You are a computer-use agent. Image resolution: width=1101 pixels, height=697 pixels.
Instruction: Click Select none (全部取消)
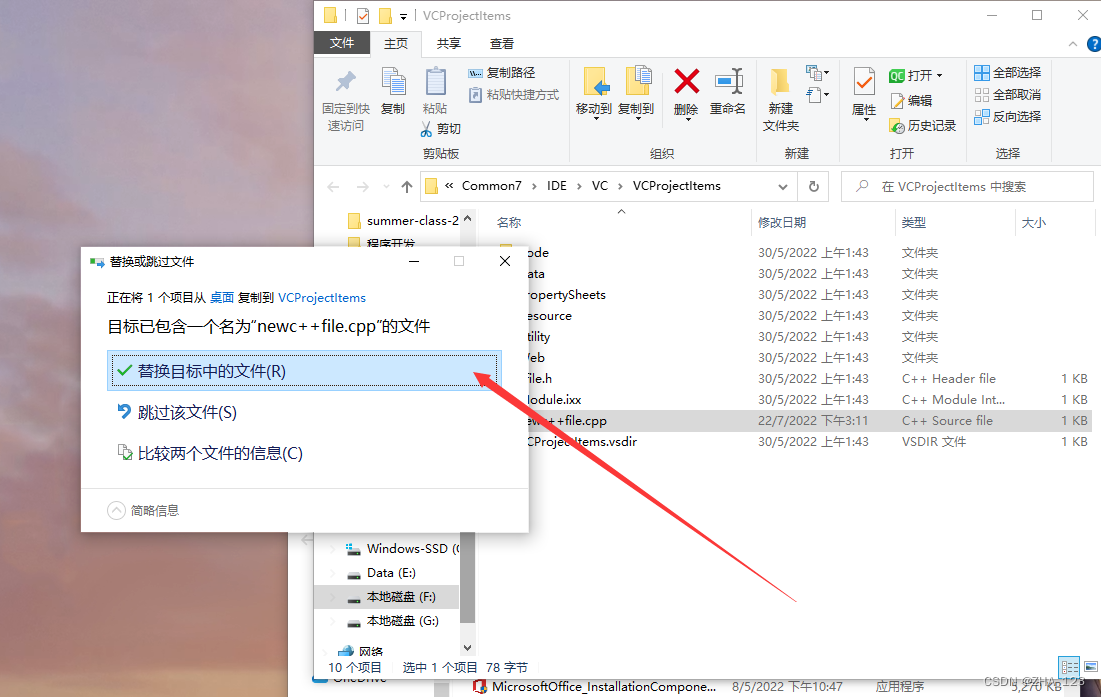(x=1008, y=95)
